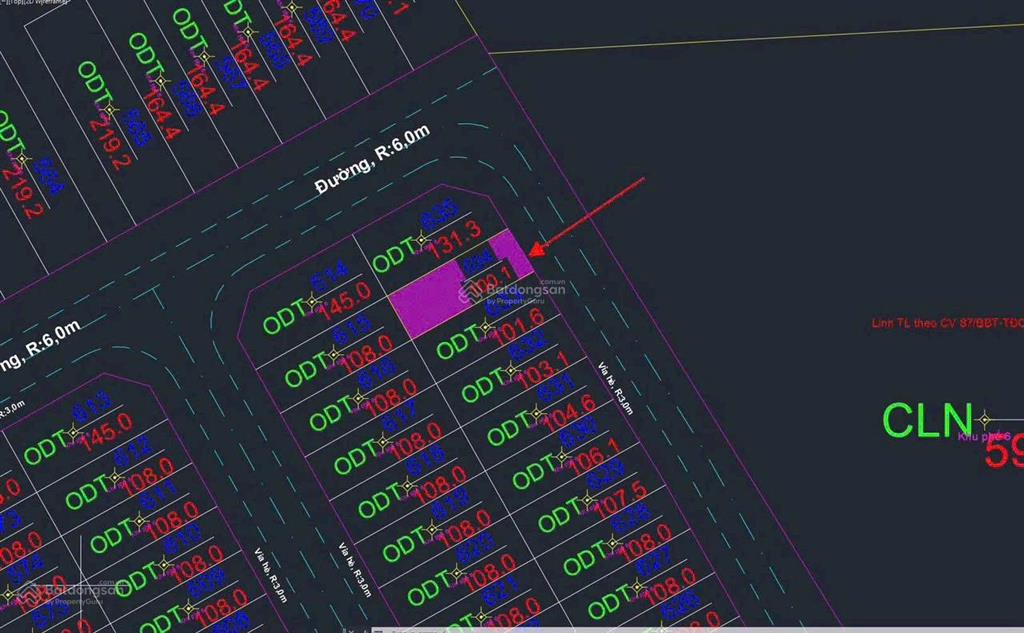Viewport: 1024px width, 633px height.
Task: Click the ODT label of the 104.6 plot
Action: point(508,431)
